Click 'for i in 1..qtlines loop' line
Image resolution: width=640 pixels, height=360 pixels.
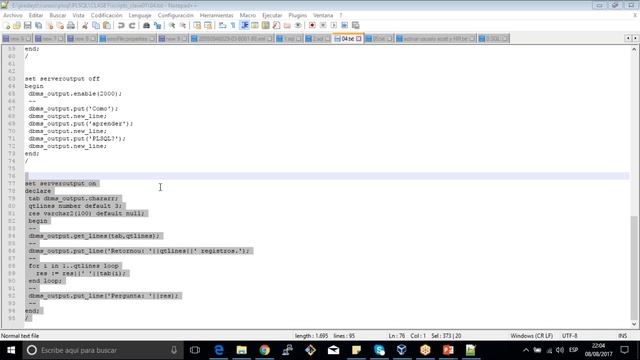click(73, 266)
